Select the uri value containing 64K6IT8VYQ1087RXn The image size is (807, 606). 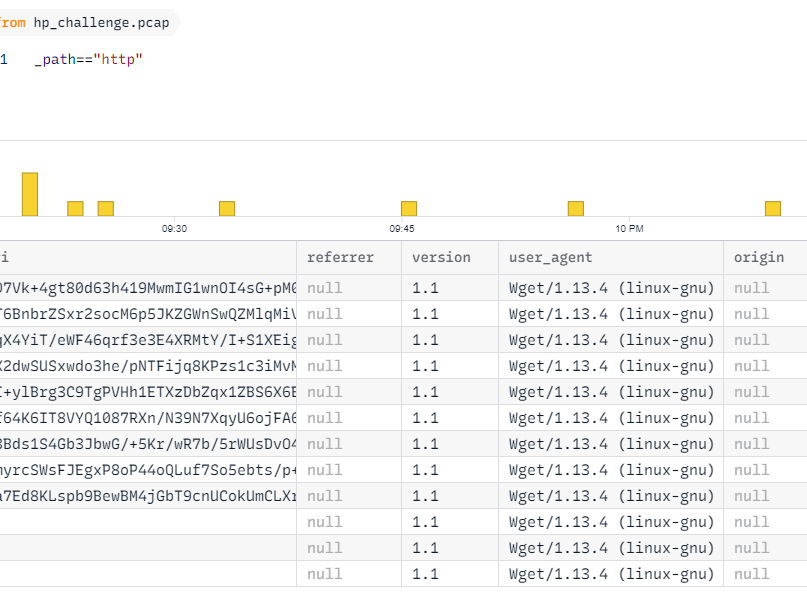coord(148,418)
